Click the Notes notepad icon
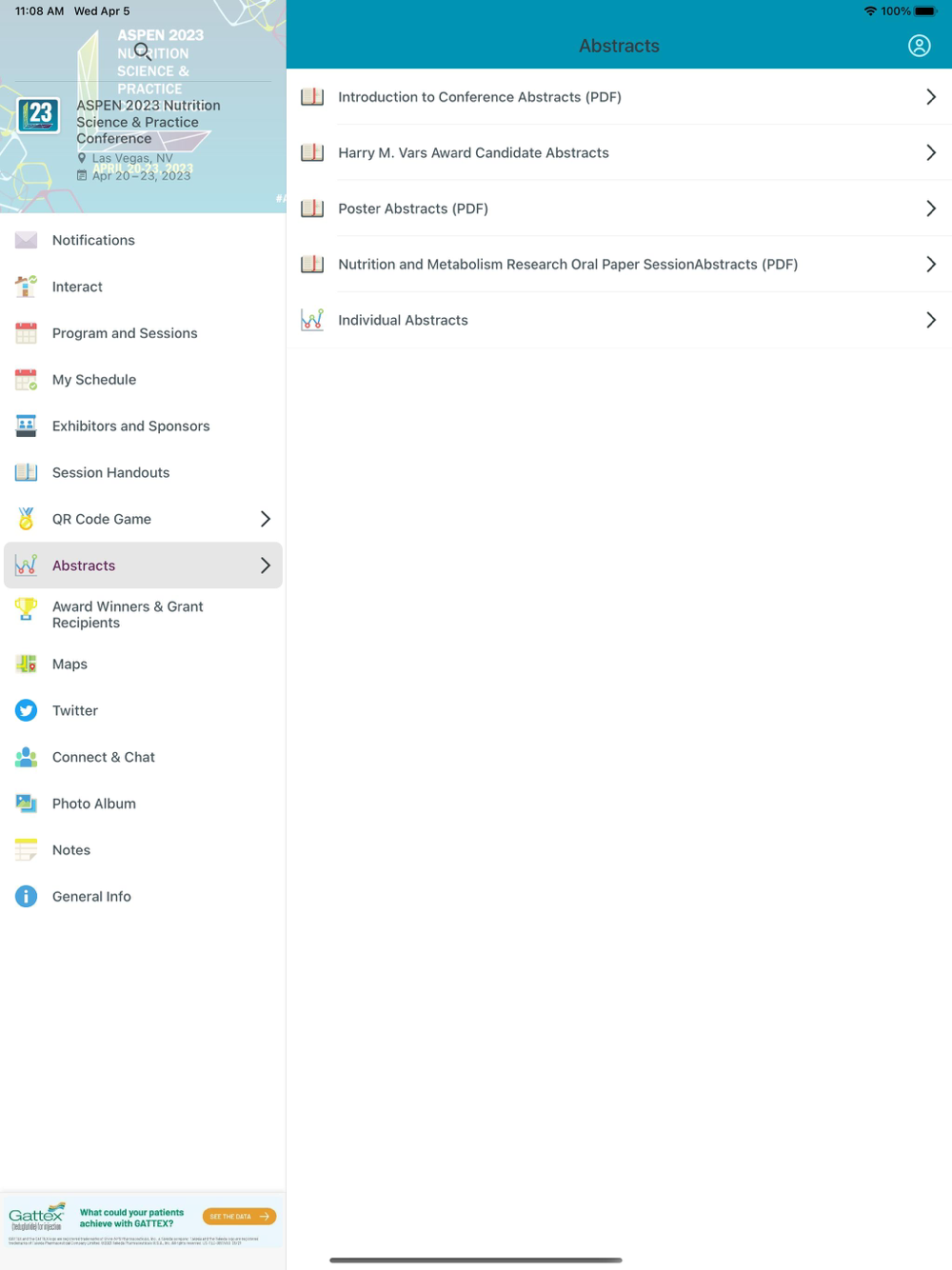This screenshot has height=1270, width=952. pyautogui.click(x=27, y=850)
